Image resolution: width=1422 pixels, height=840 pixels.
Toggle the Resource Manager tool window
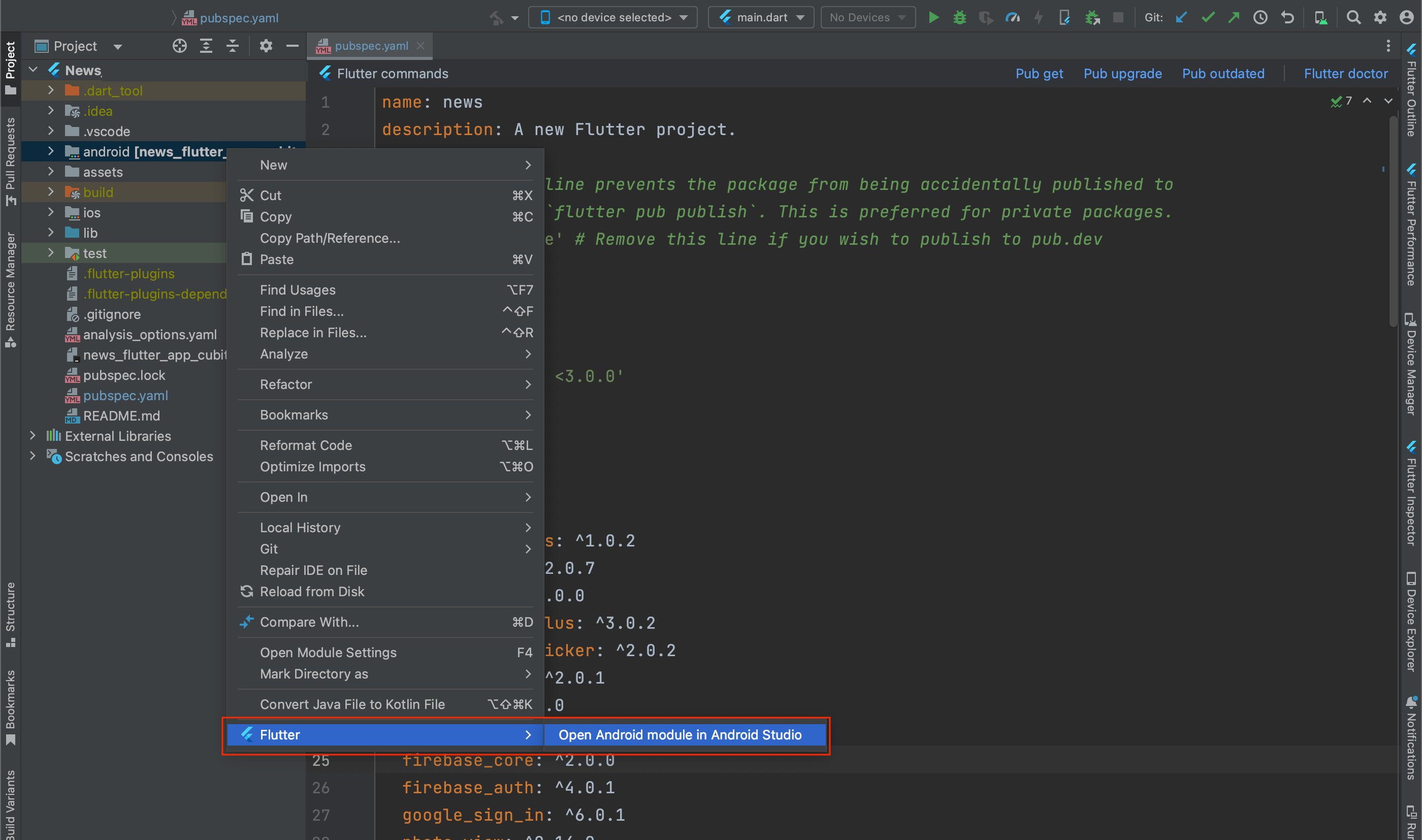pos(10,288)
